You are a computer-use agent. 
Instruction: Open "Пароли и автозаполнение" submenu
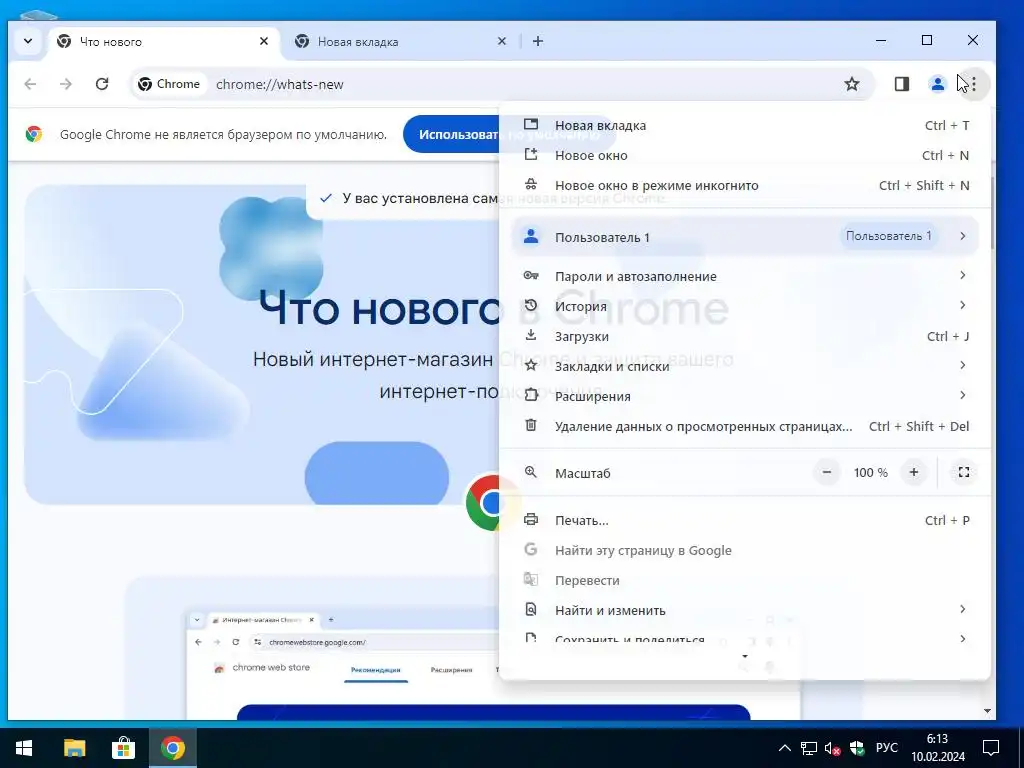coord(745,276)
